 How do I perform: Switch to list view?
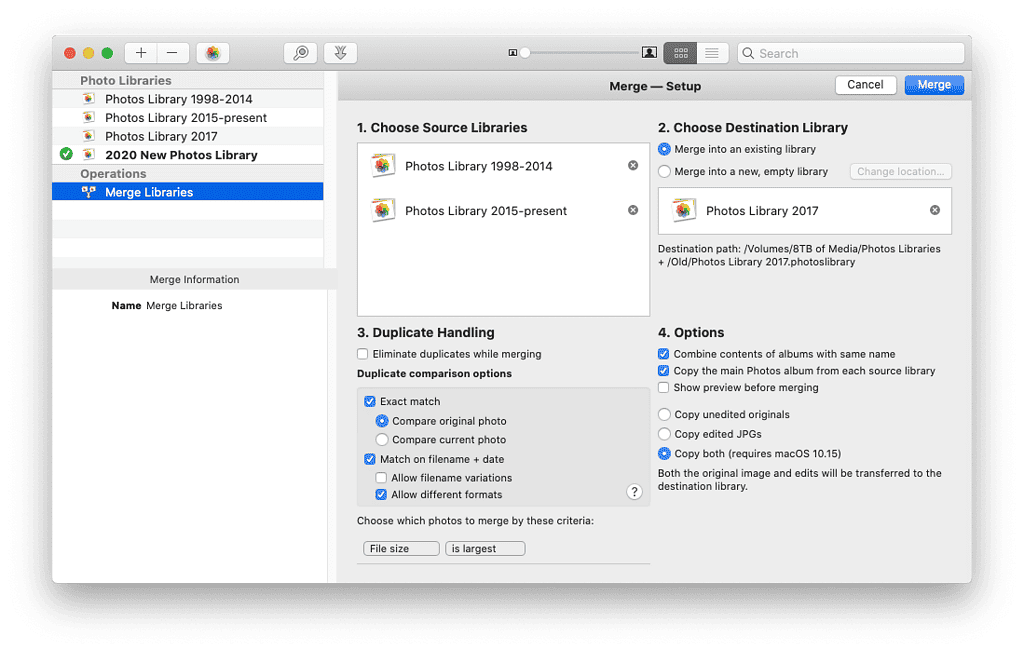tap(712, 53)
